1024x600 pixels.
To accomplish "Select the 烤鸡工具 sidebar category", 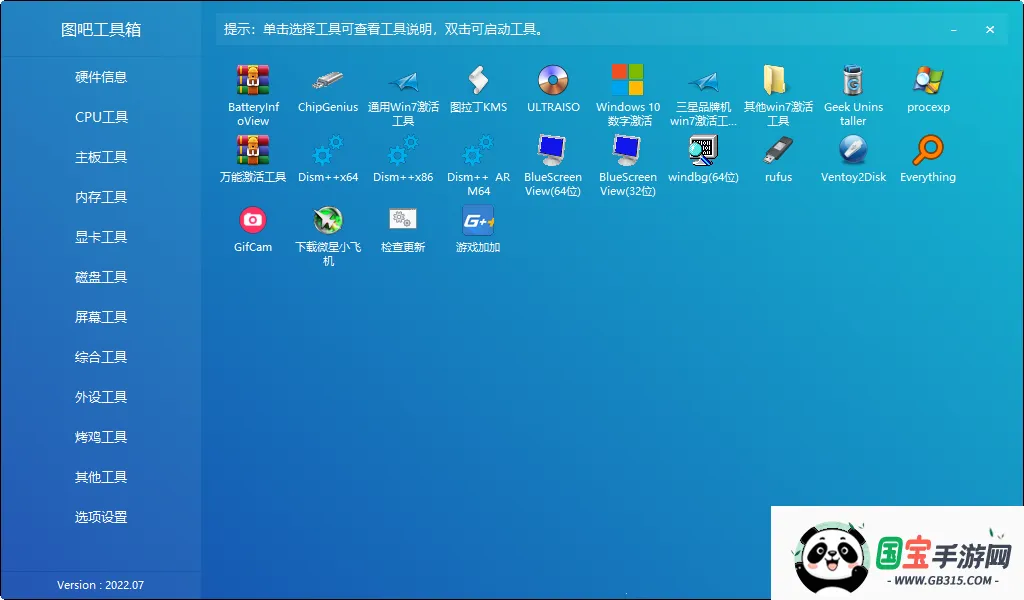I will pos(100,437).
